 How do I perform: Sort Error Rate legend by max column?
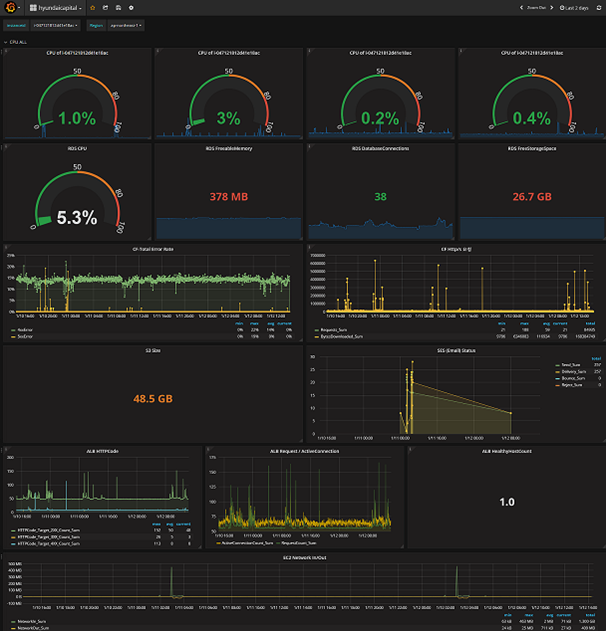[254, 324]
